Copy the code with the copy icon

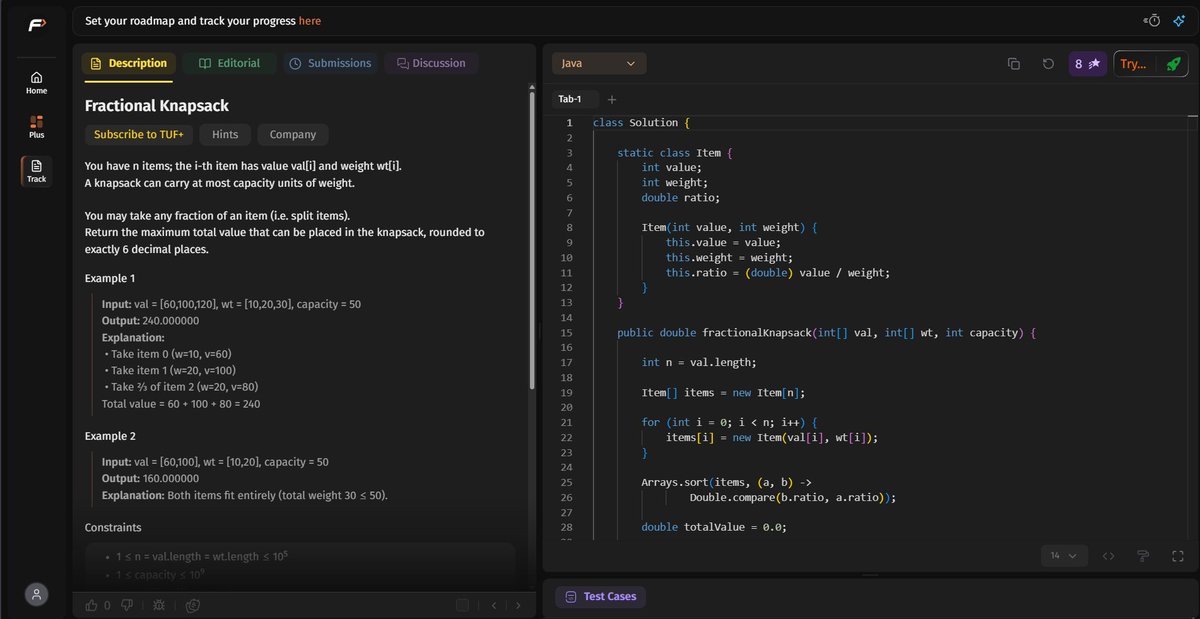point(1014,63)
